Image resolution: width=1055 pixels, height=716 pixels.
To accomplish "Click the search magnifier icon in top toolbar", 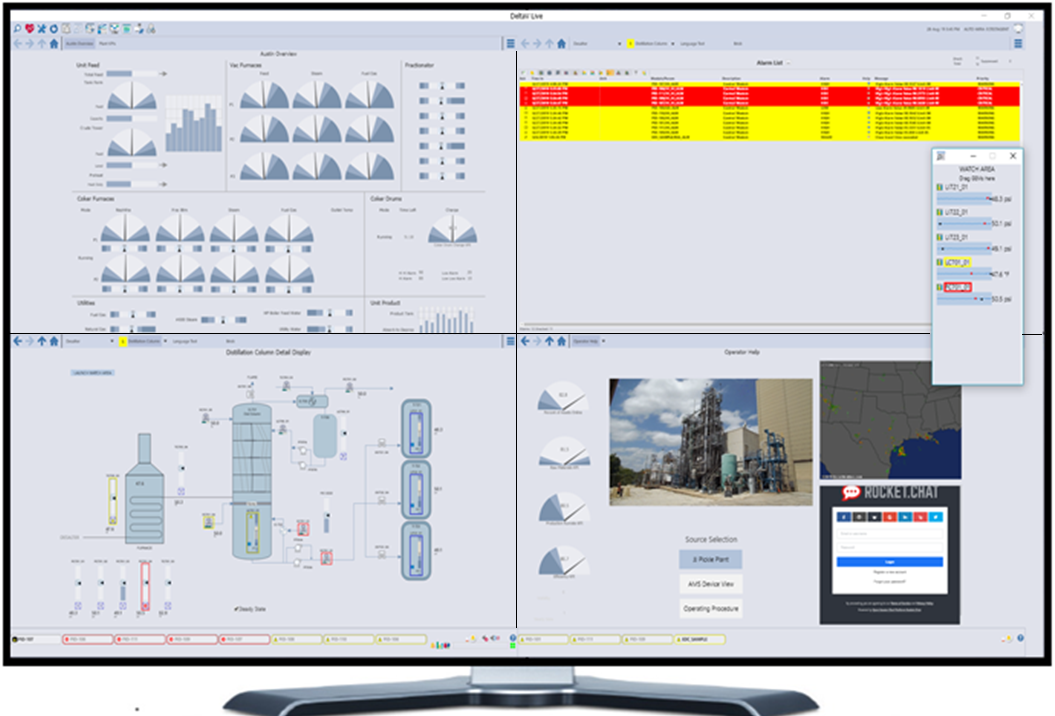I will pos(17,29).
